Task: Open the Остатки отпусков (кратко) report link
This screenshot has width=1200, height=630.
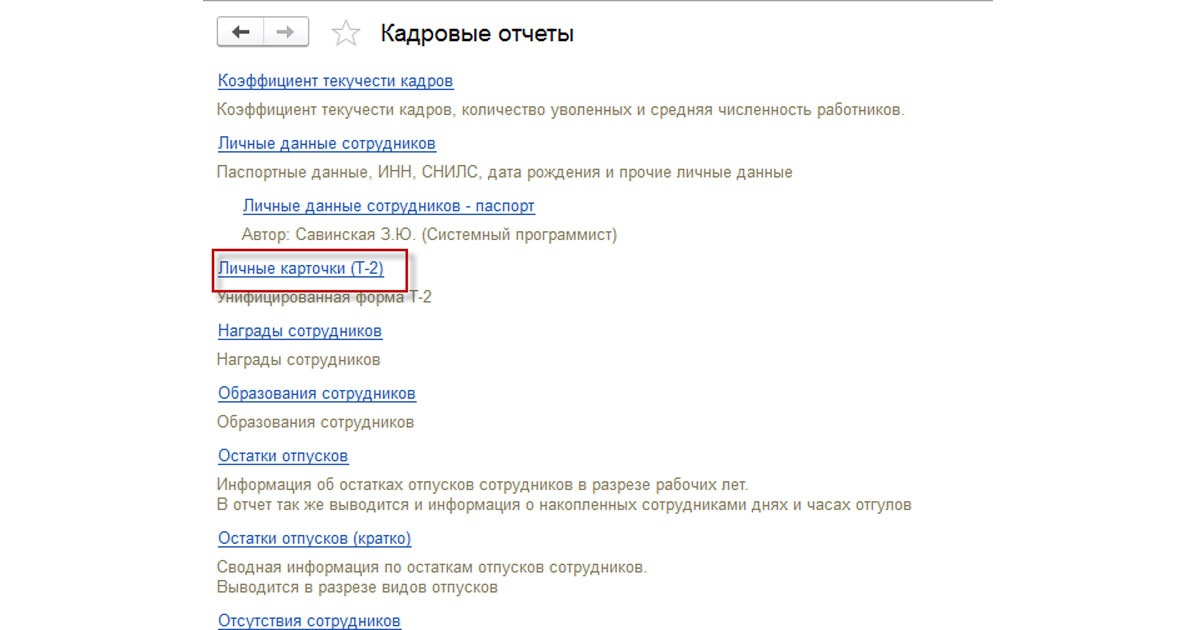Action: 314,538
